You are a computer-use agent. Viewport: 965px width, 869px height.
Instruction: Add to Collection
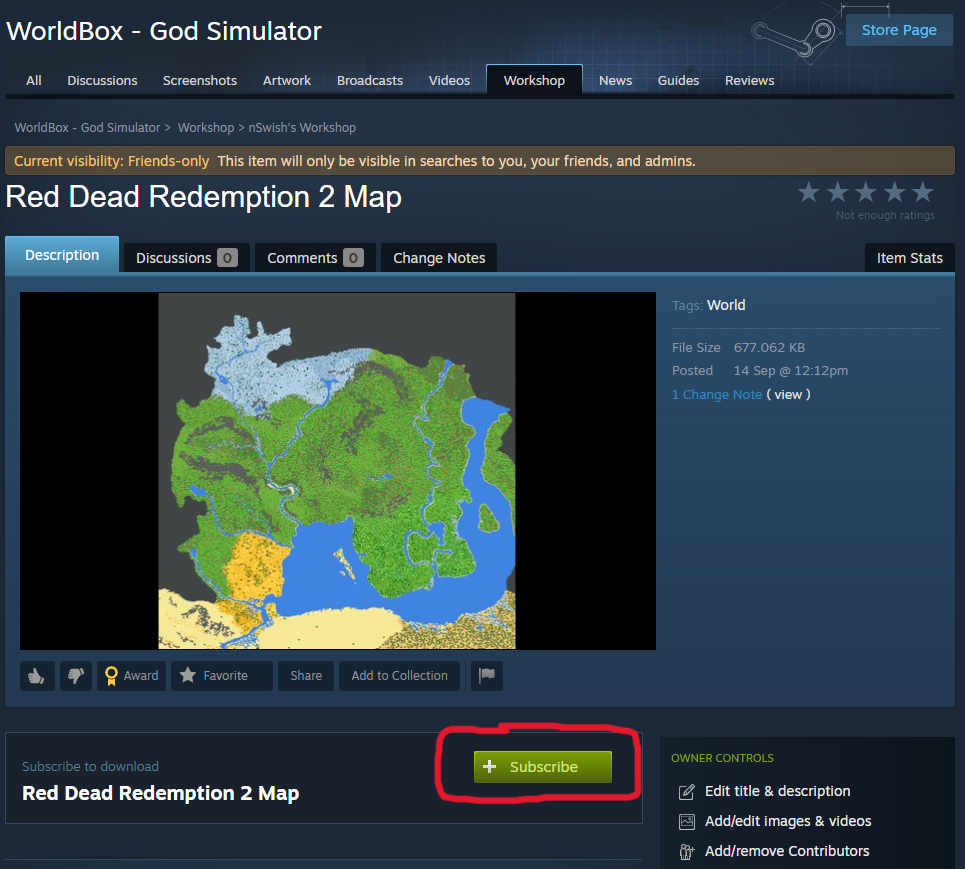399,676
